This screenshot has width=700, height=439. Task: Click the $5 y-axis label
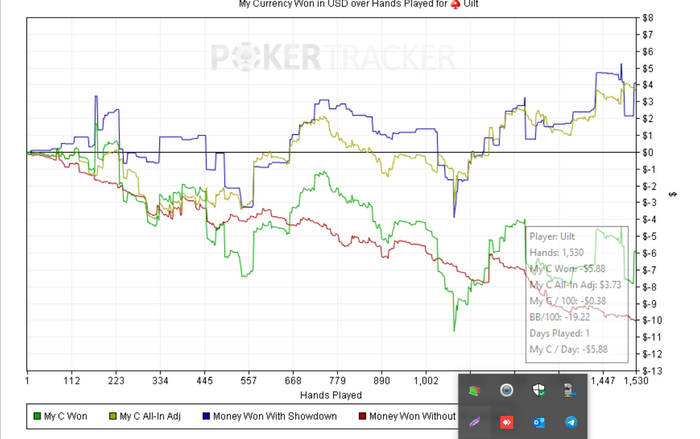648,68
